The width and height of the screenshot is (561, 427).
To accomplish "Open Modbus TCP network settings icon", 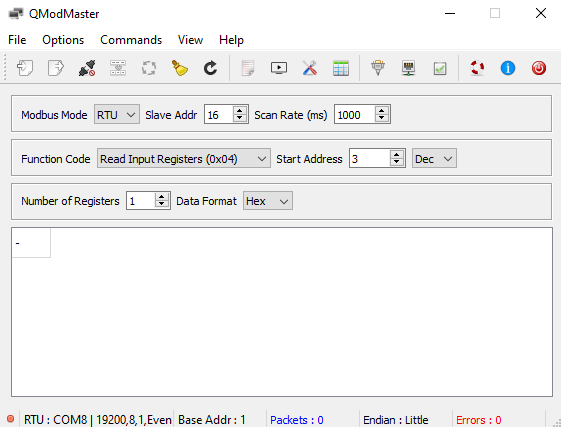I will pyautogui.click(x=409, y=68).
